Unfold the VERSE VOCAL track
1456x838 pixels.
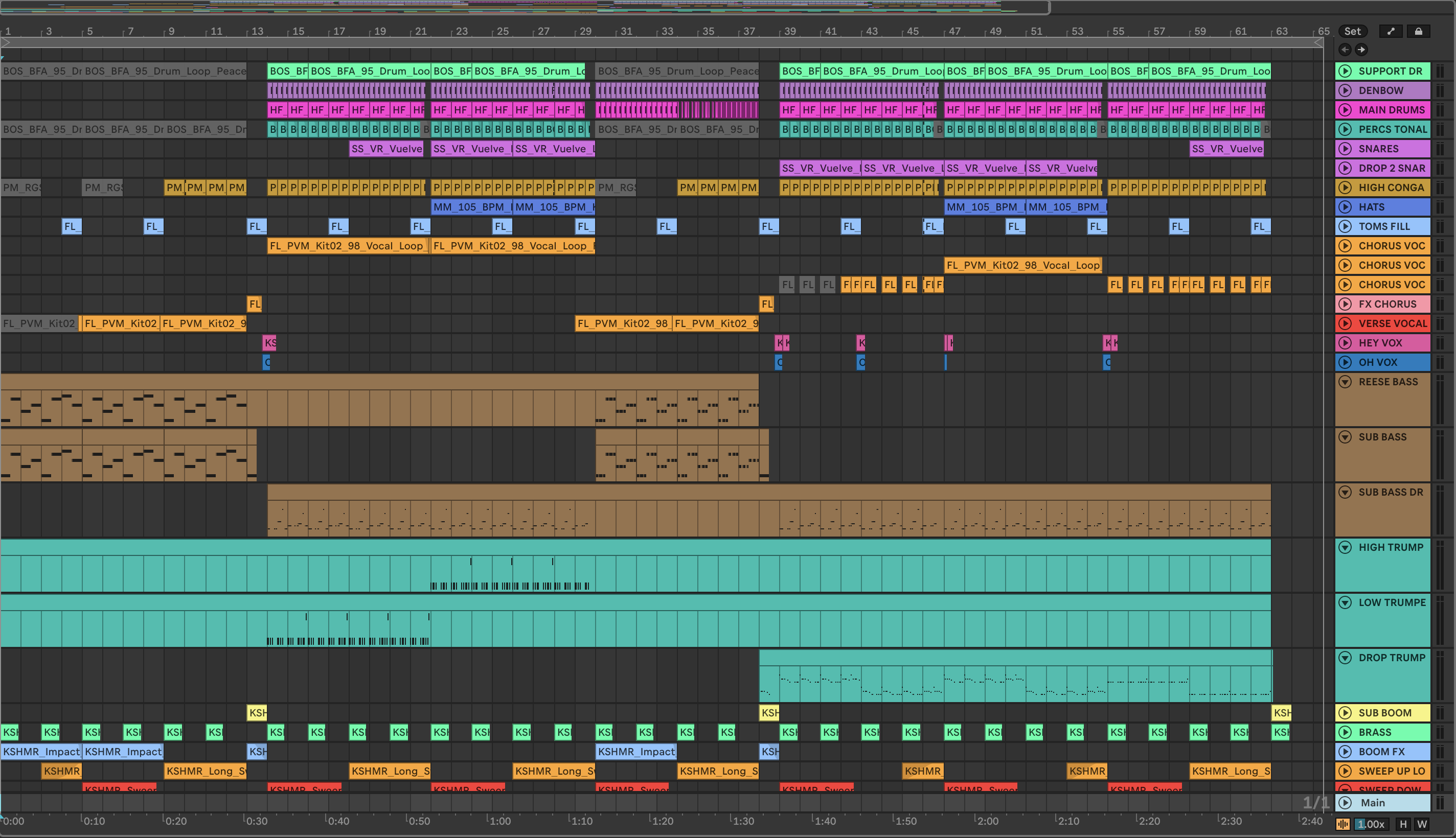click(1346, 323)
